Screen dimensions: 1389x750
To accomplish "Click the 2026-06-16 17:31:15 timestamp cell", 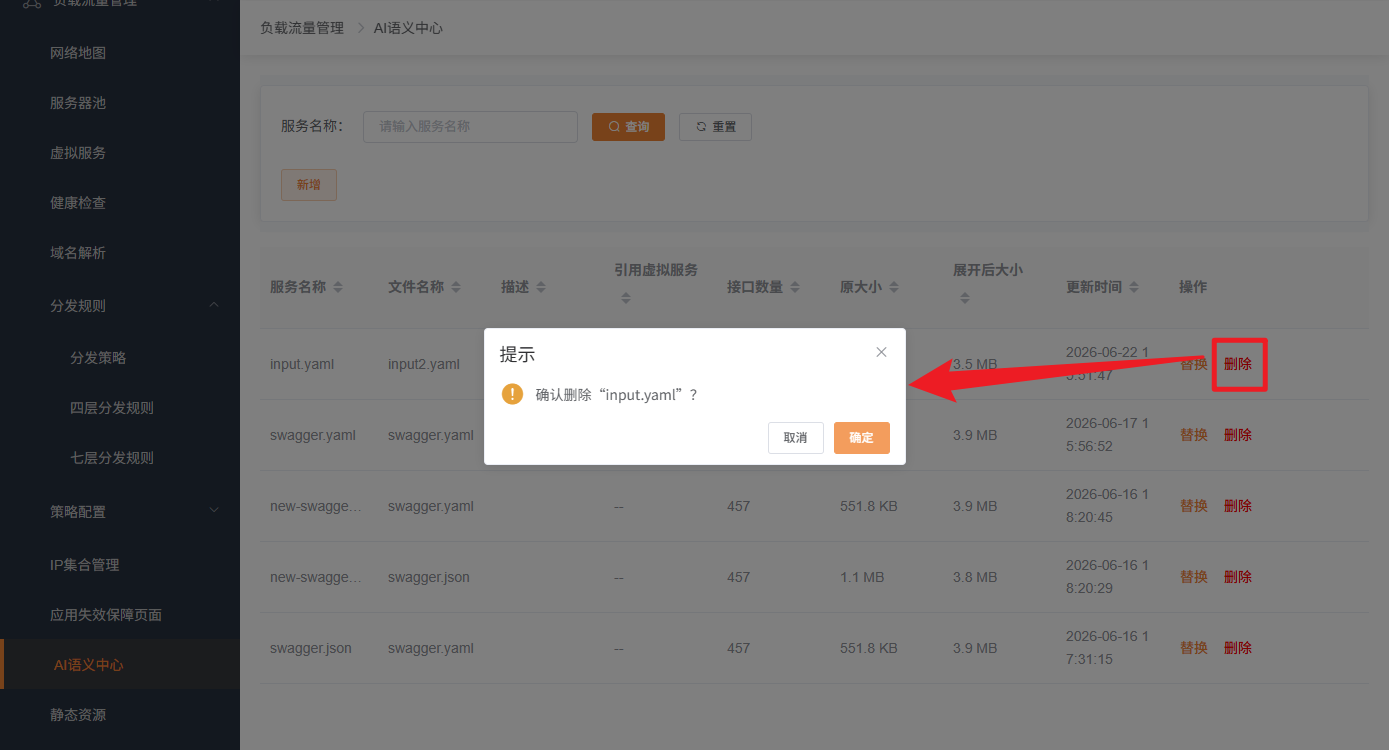I will (1107, 648).
